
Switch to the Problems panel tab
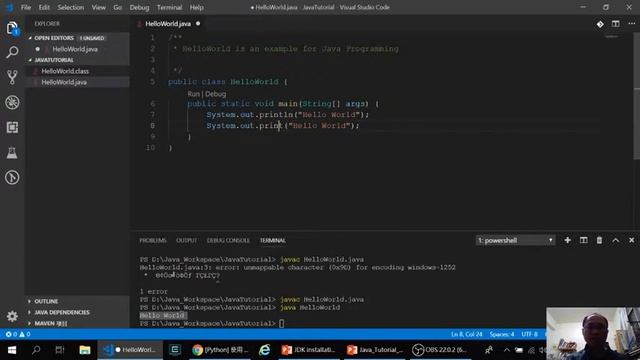(x=153, y=240)
